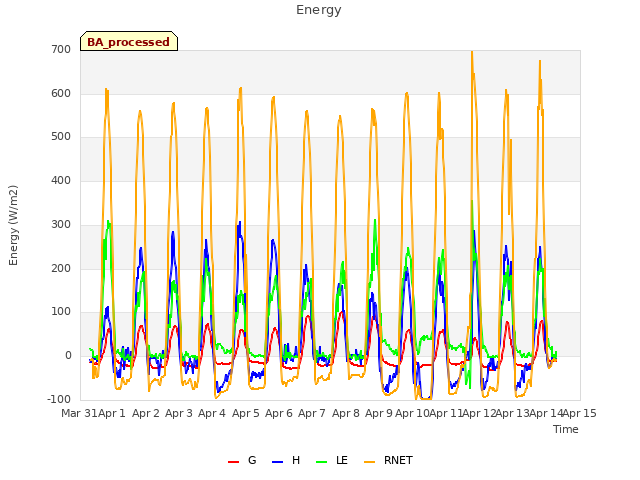Image resolution: width=640 pixels, height=480 pixels.
Task: Toggle the RNET series legend entry
Action: (388, 460)
